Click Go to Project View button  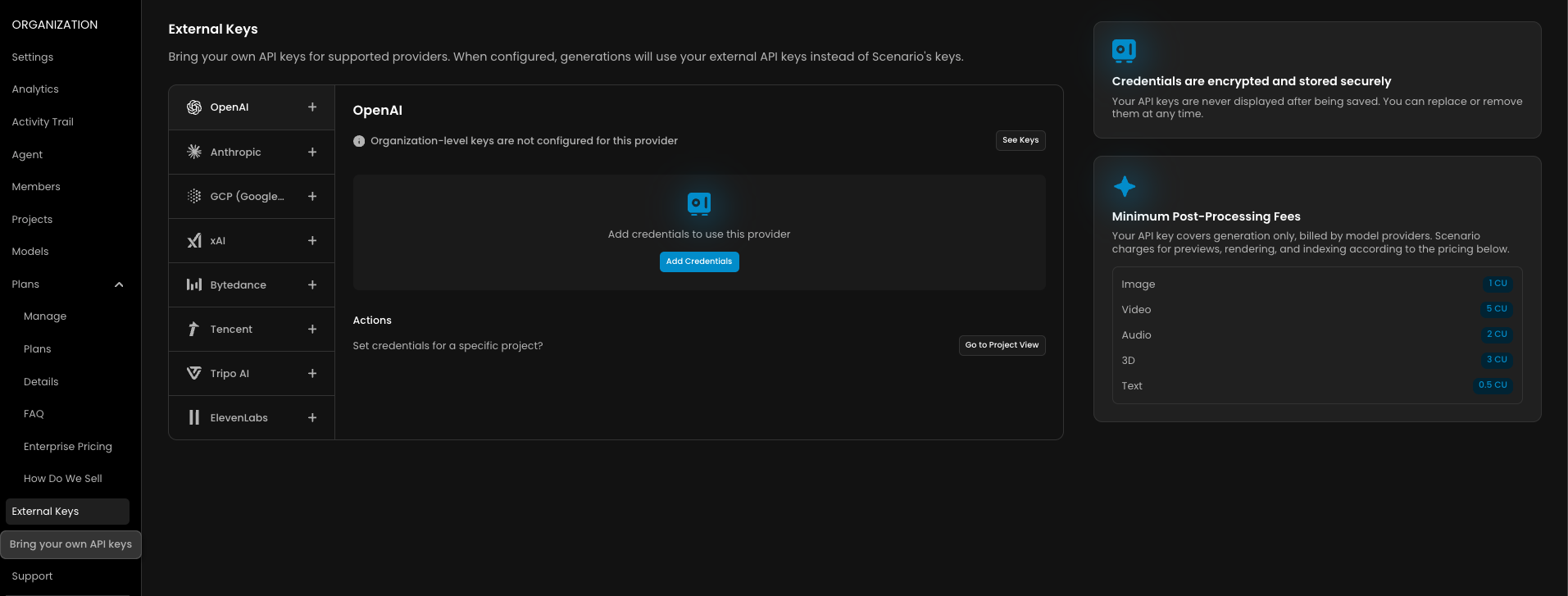point(1002,345)
